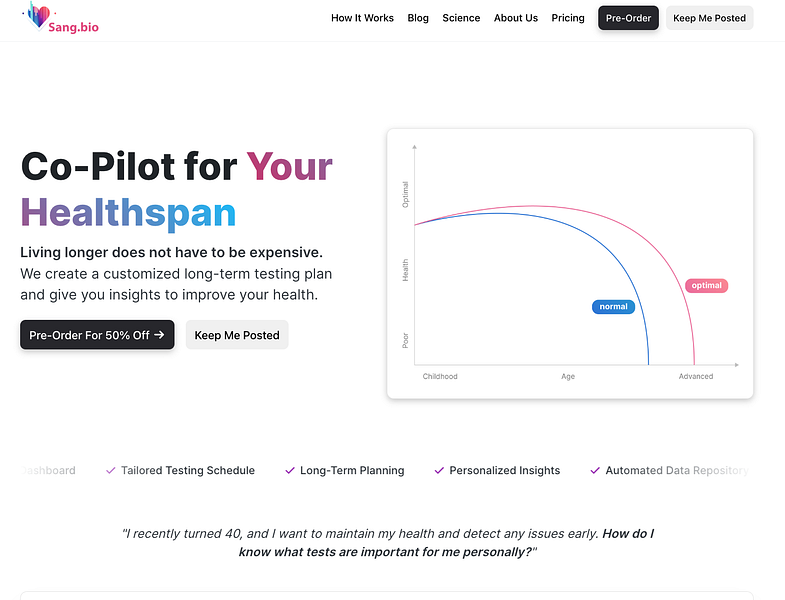Open the Pricing page

pos(568,18)
